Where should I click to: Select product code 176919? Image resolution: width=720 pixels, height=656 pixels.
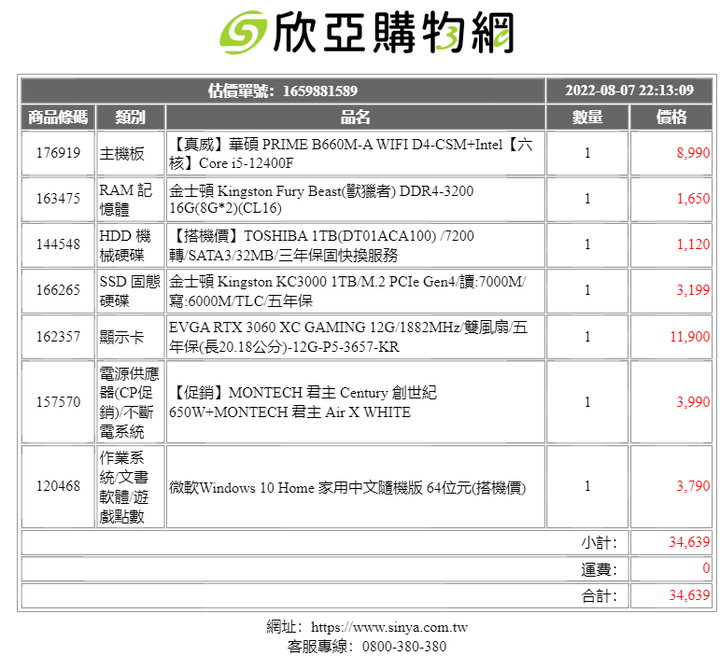coord(58,153)
